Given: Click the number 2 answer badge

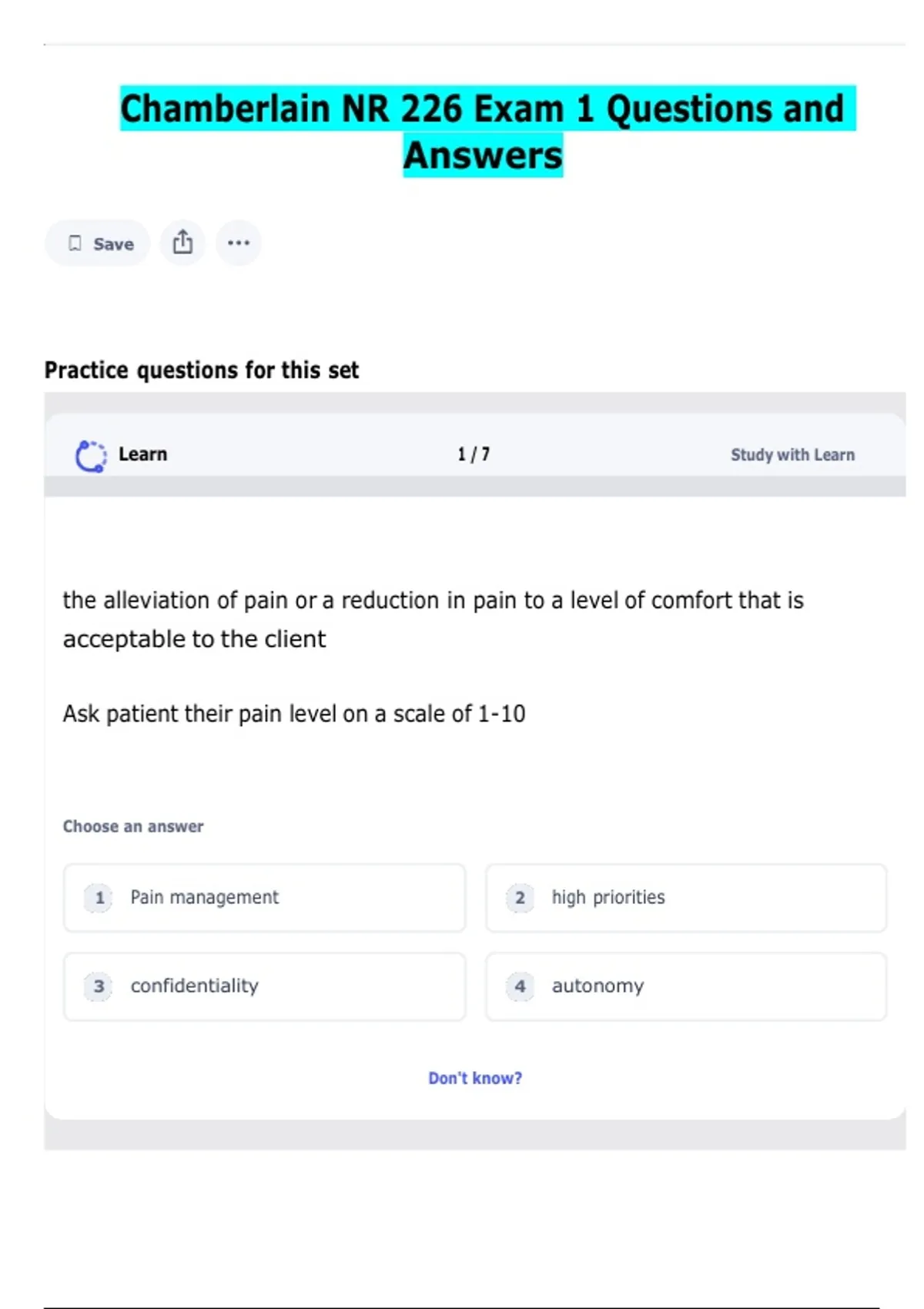Looking at the screenshot, I should pyautogui.click(x=520, y=898).
